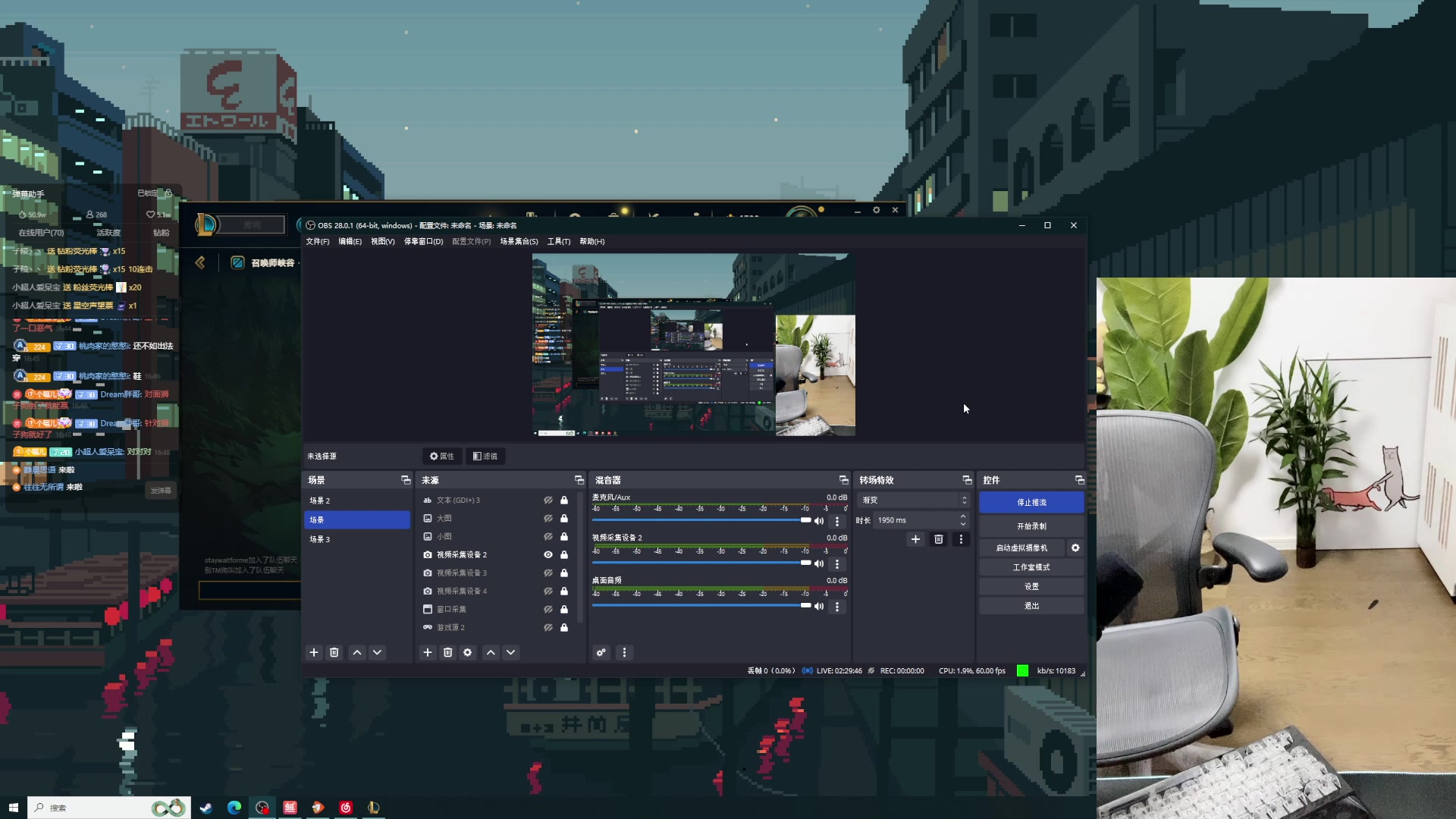The image size is (1456, 819).
Task: Show the 视频采集设备 3 source
Action: click(548, 573)
